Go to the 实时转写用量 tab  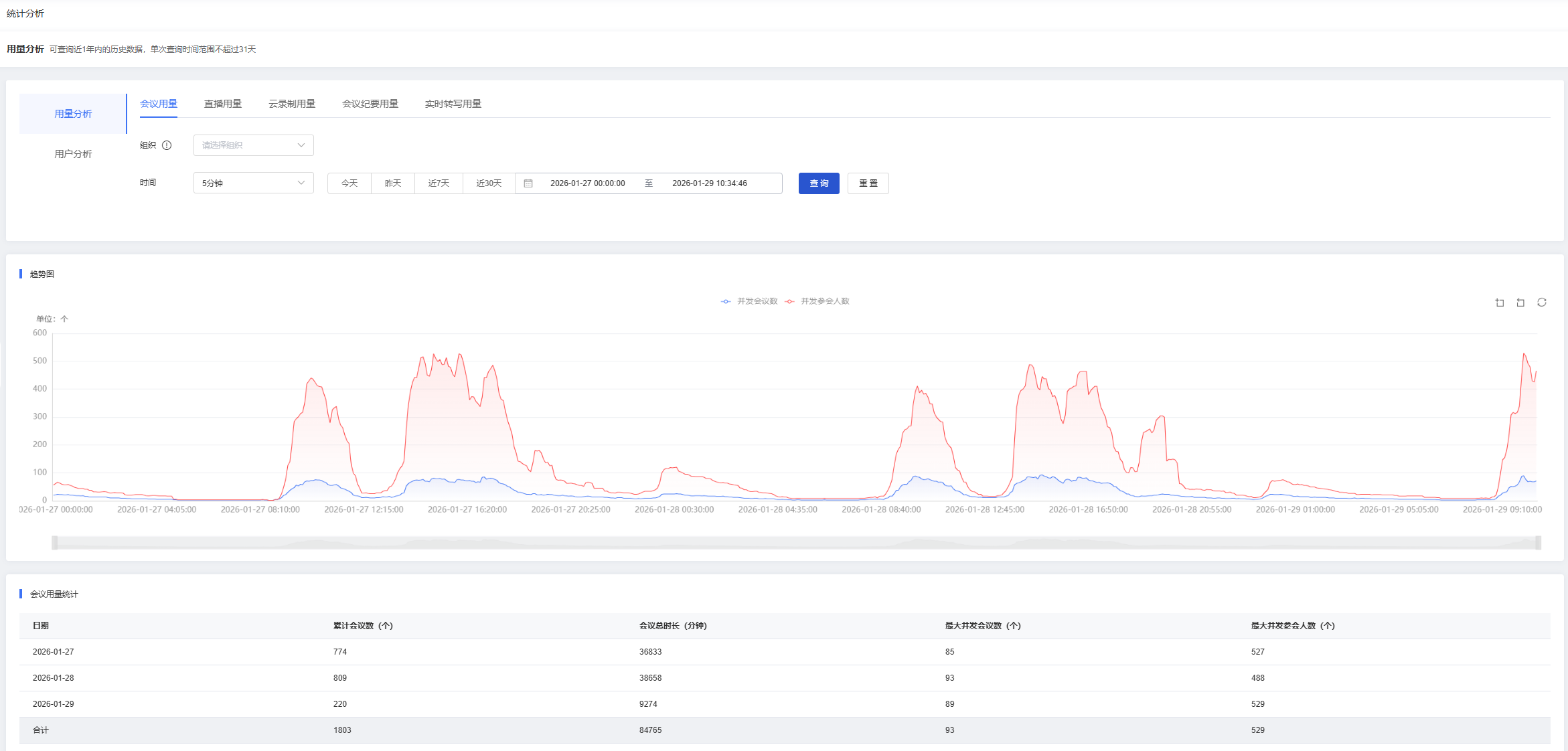click(453, 104)
